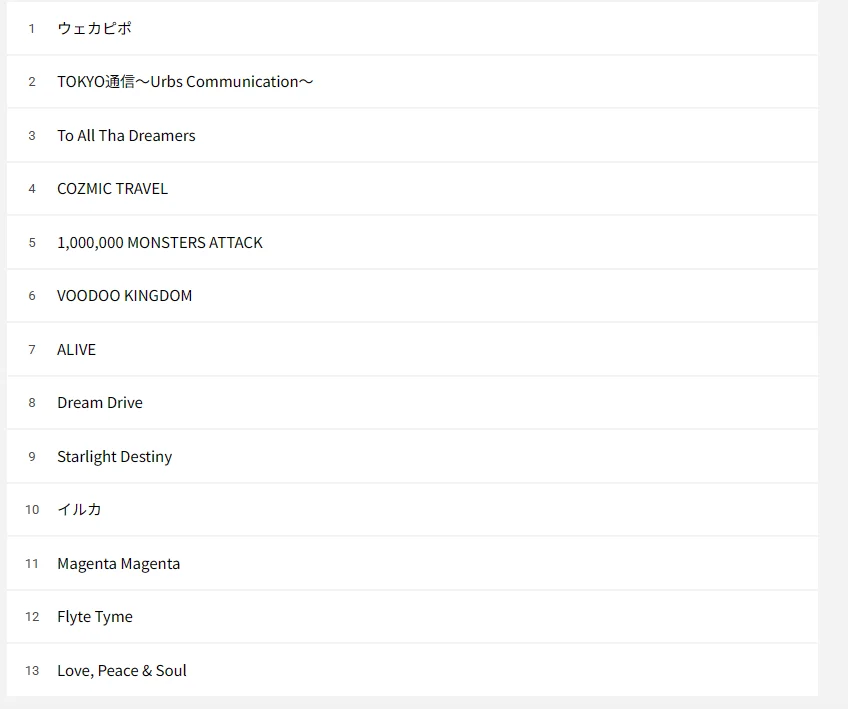Viewport: 848px width, 709px height.
Task: Click the COZMIC TRAVEL track title
Action: pos(112,189)
